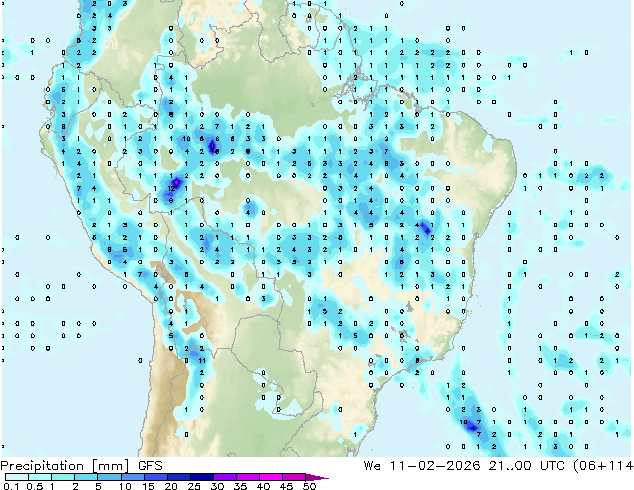Click the over-50 arrow at legend end

pos(317,477)
